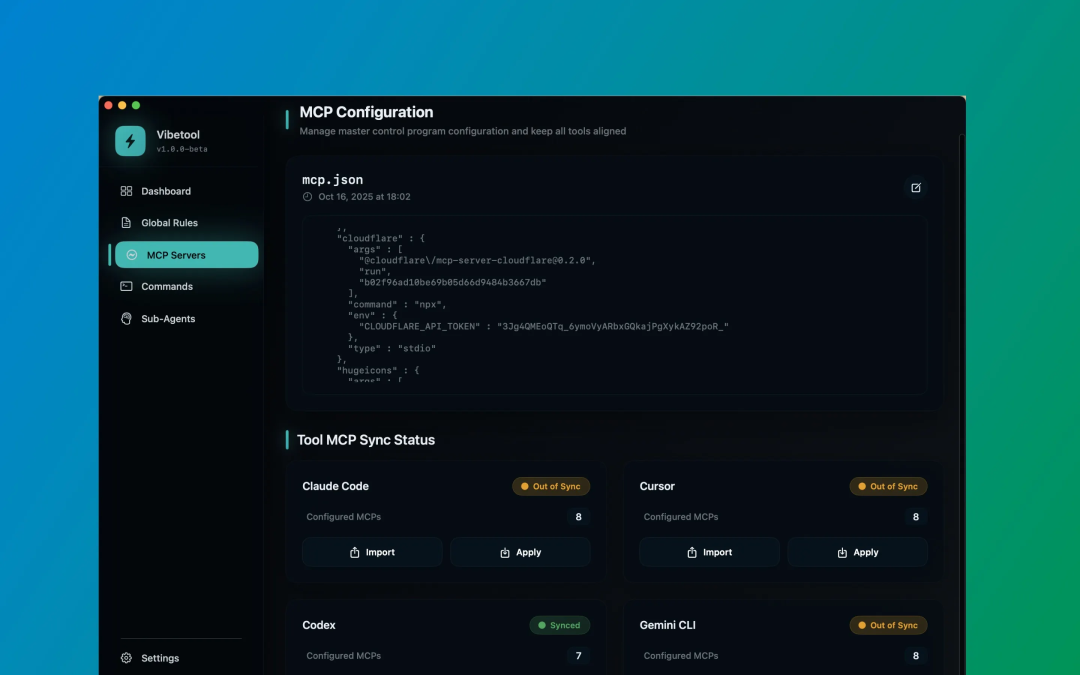This screenshot has width=1080, height=675.
Task: Click Claude Code's Out of Sync badge
Action: 551,486
